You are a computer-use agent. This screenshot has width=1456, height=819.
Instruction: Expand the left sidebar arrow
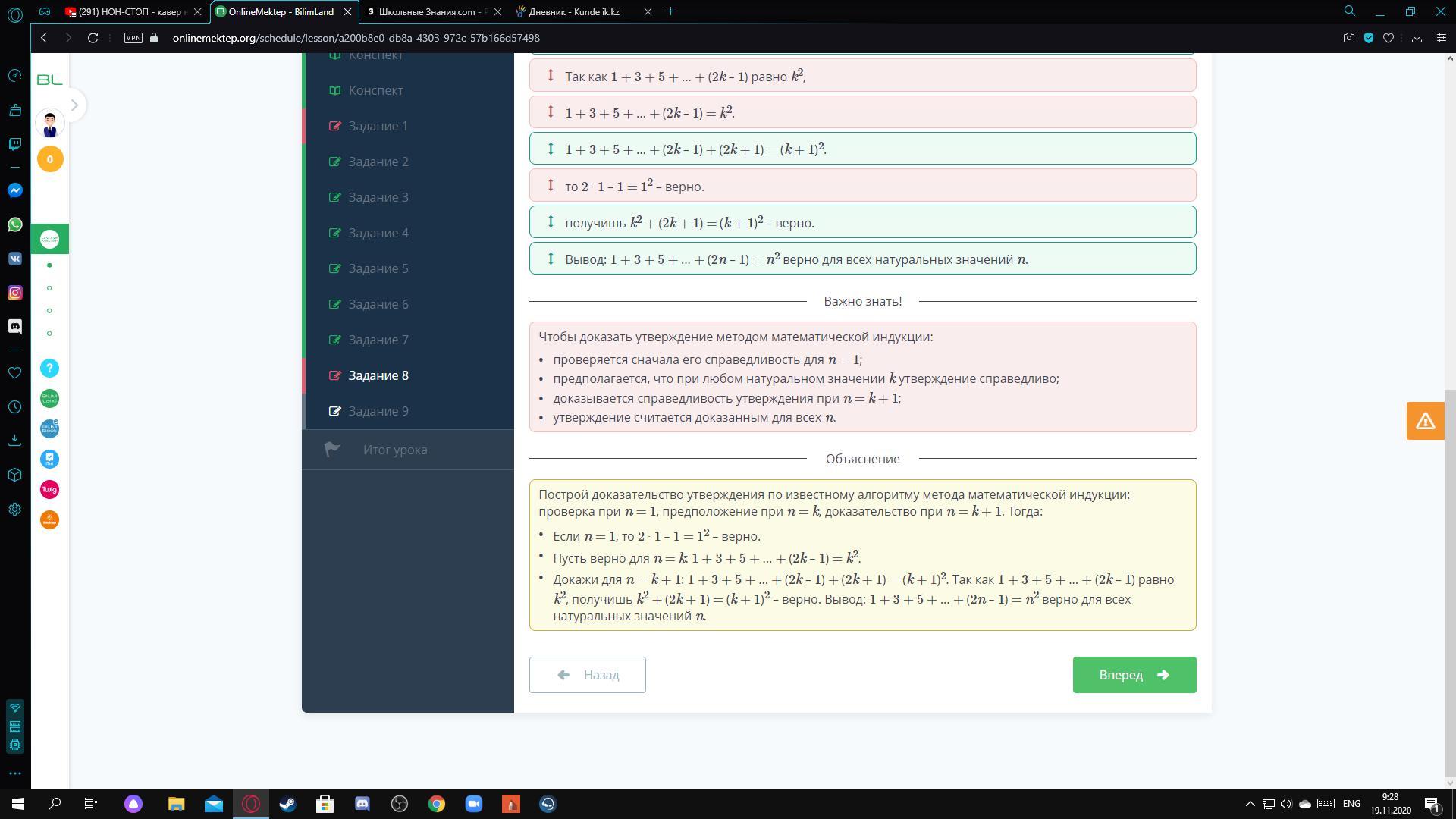click(x=74, y=105)
